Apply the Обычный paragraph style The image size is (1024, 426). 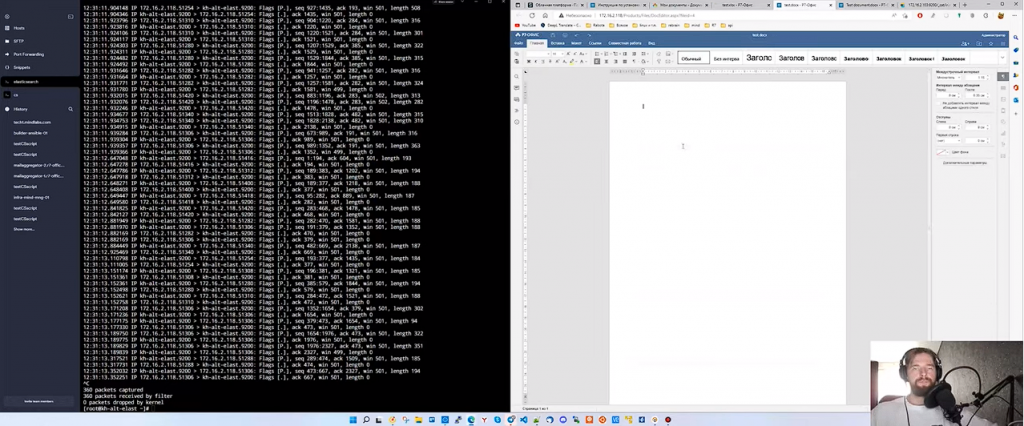pyautogui.click(x=694, y=58)
